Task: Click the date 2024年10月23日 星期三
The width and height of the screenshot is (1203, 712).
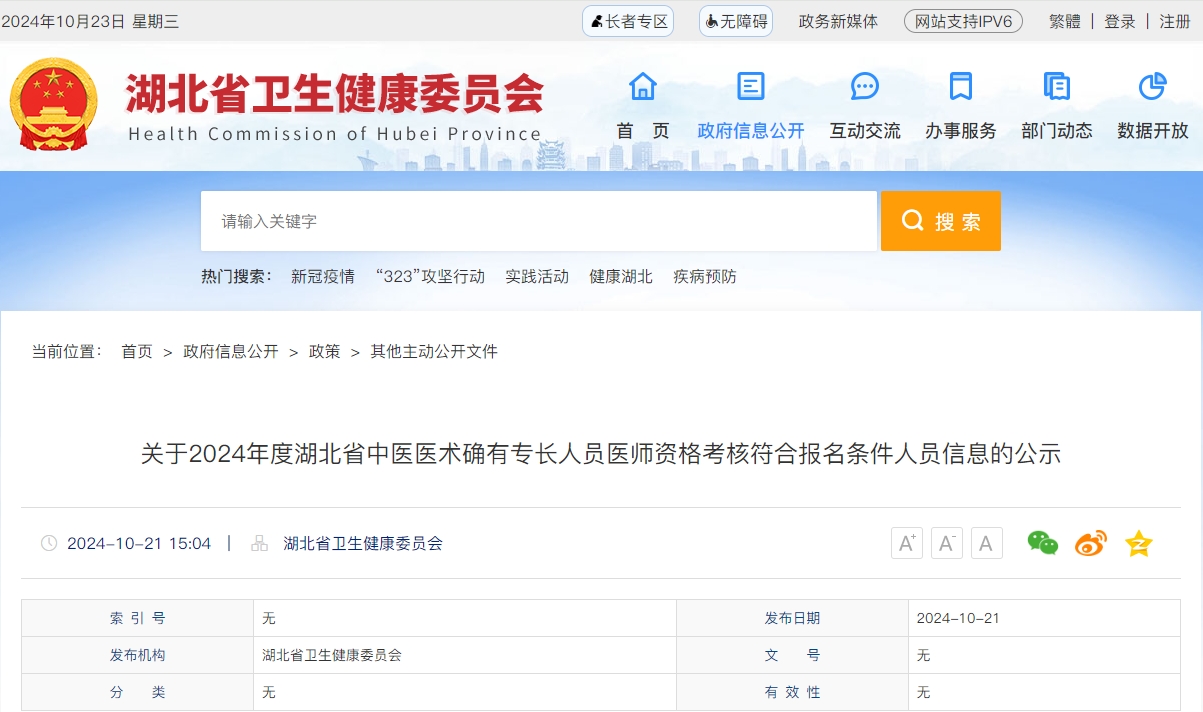Action: [90, 21]
